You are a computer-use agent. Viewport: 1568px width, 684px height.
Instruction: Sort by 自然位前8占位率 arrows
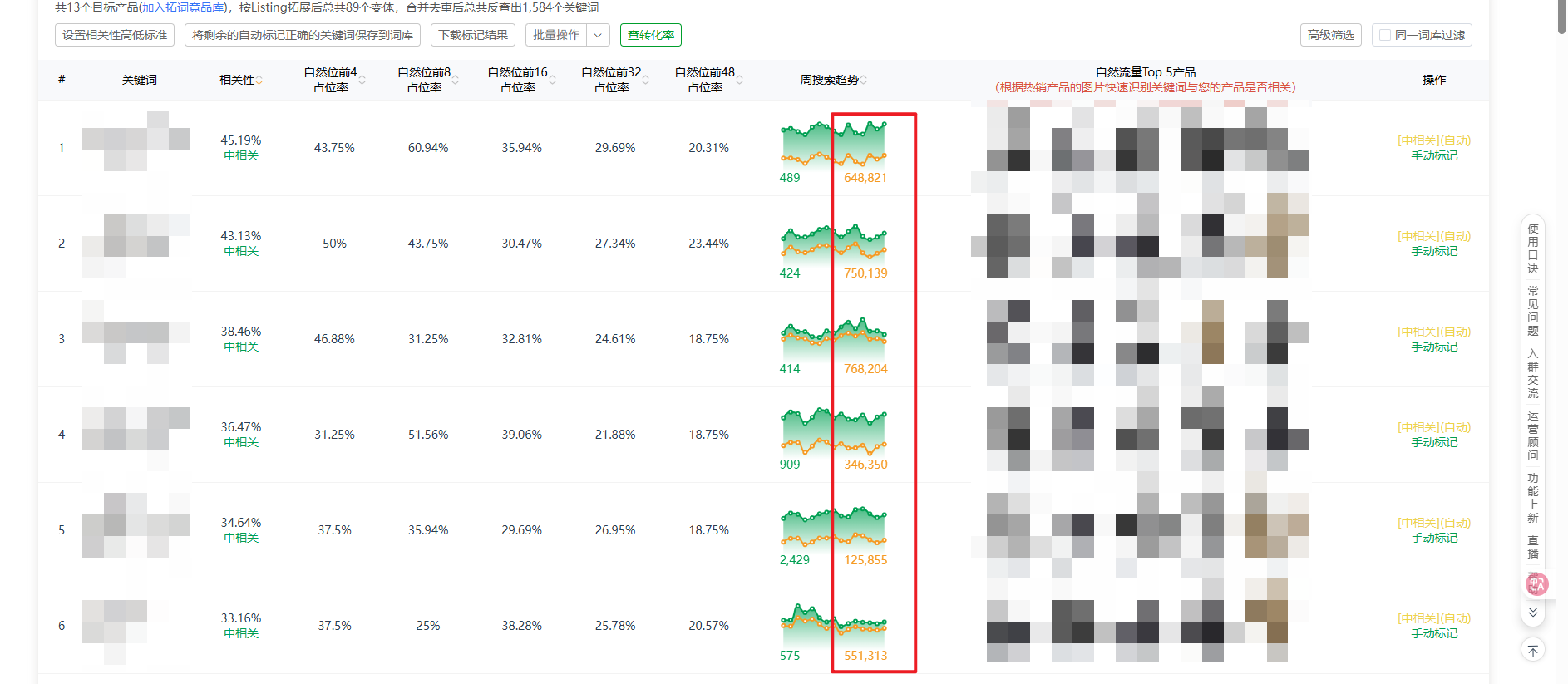click(456, 80)
